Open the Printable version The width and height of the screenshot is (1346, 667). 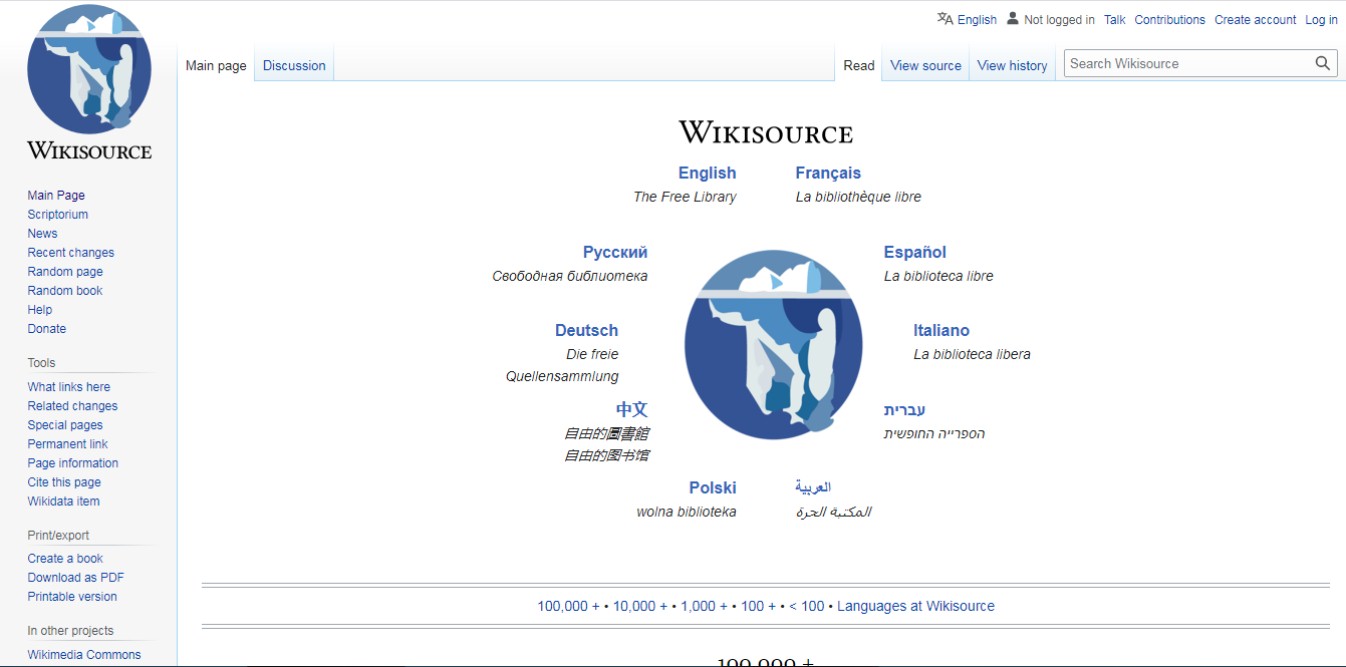tap(72, 597)
